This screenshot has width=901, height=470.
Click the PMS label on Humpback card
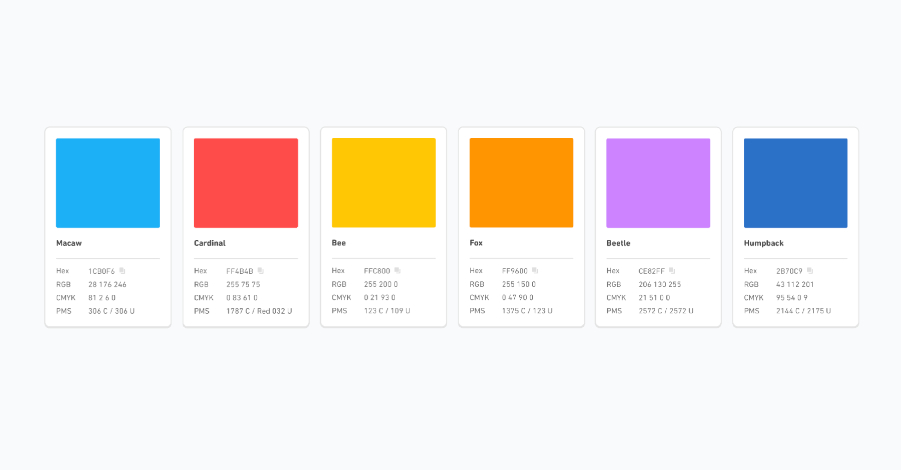[x=752, y=311]
